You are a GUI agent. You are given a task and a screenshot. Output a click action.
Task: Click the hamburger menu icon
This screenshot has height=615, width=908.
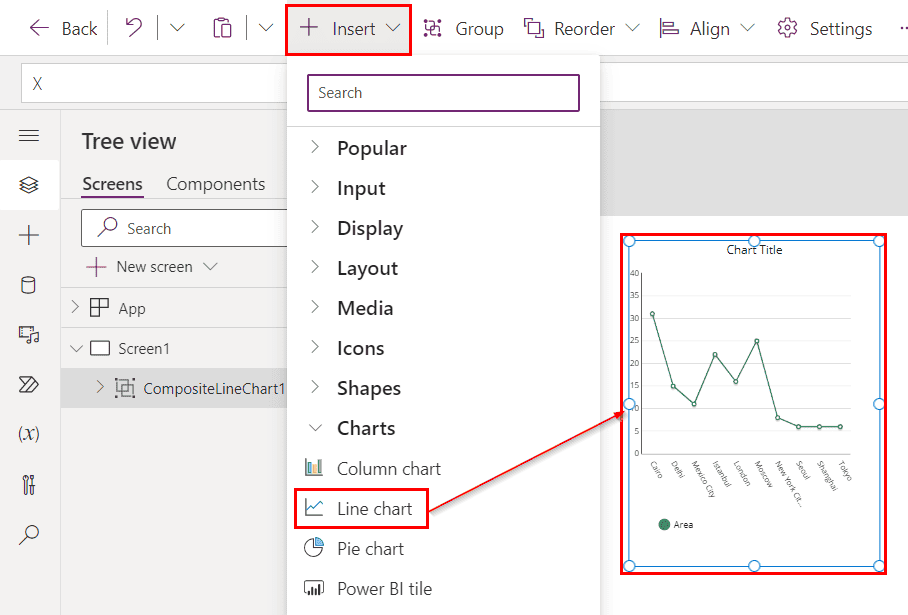click(29, 136)
